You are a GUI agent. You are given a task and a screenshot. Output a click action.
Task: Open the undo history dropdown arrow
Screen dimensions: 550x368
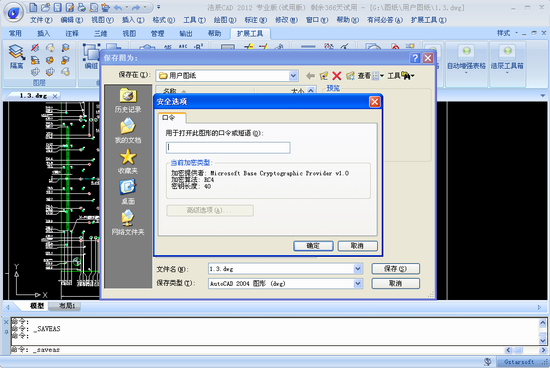pos(127,7)
